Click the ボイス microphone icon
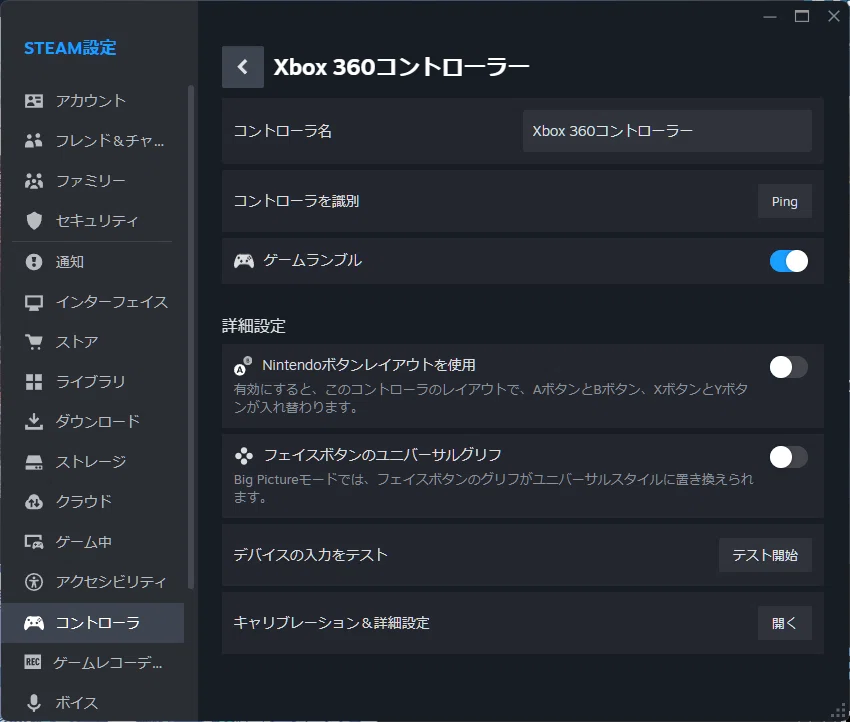Image resolution: width=850 pixels, height=722 pixels. point(34,702)
